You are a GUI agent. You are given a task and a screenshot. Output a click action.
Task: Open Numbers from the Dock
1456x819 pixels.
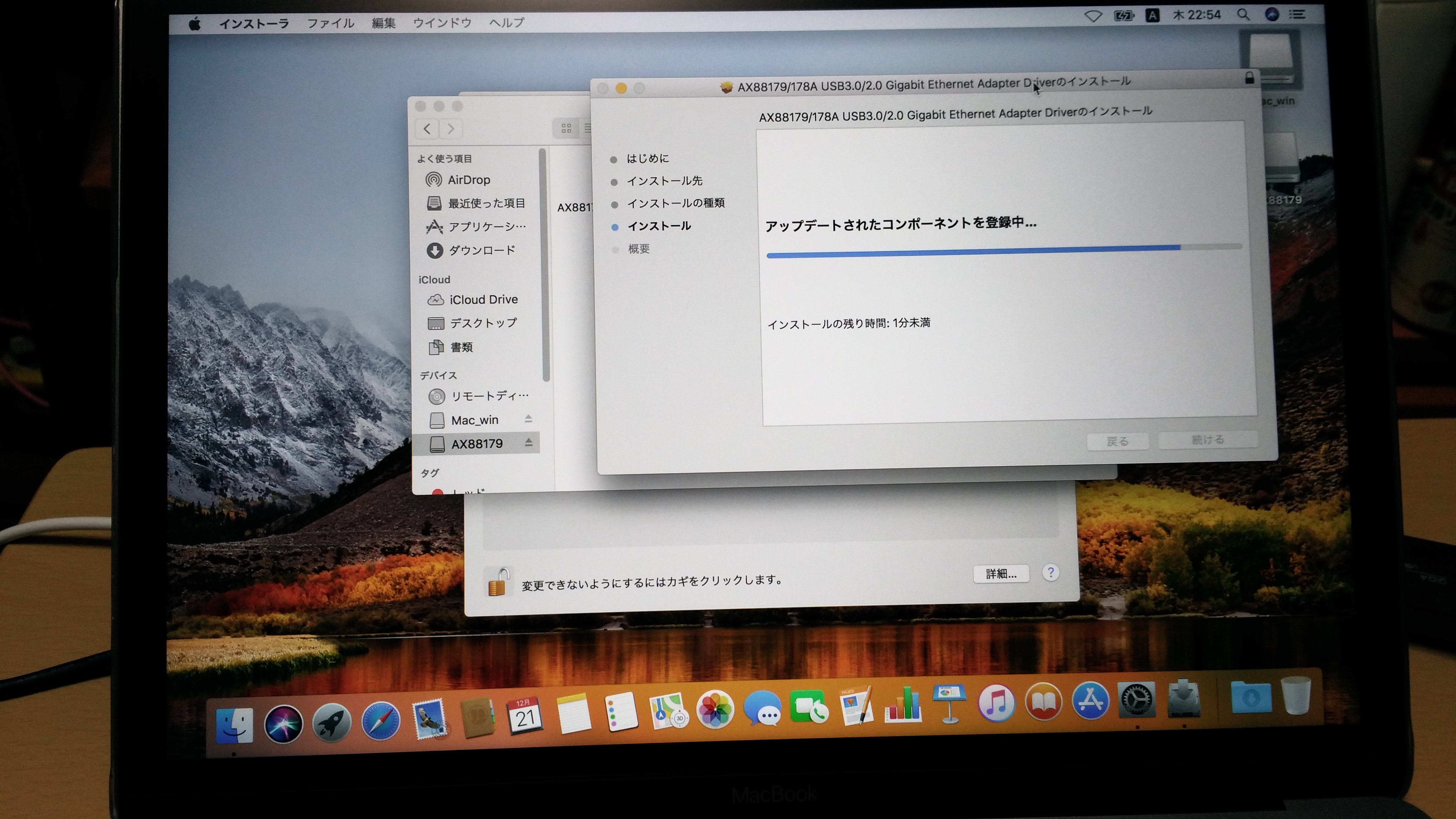[x=903, y=704]
